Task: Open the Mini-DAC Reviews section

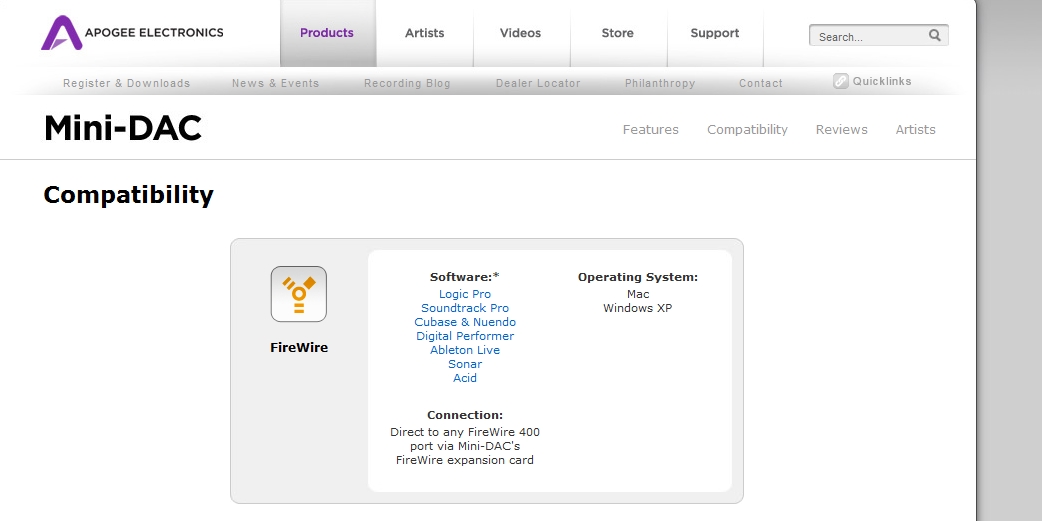Action: [841, 130]
